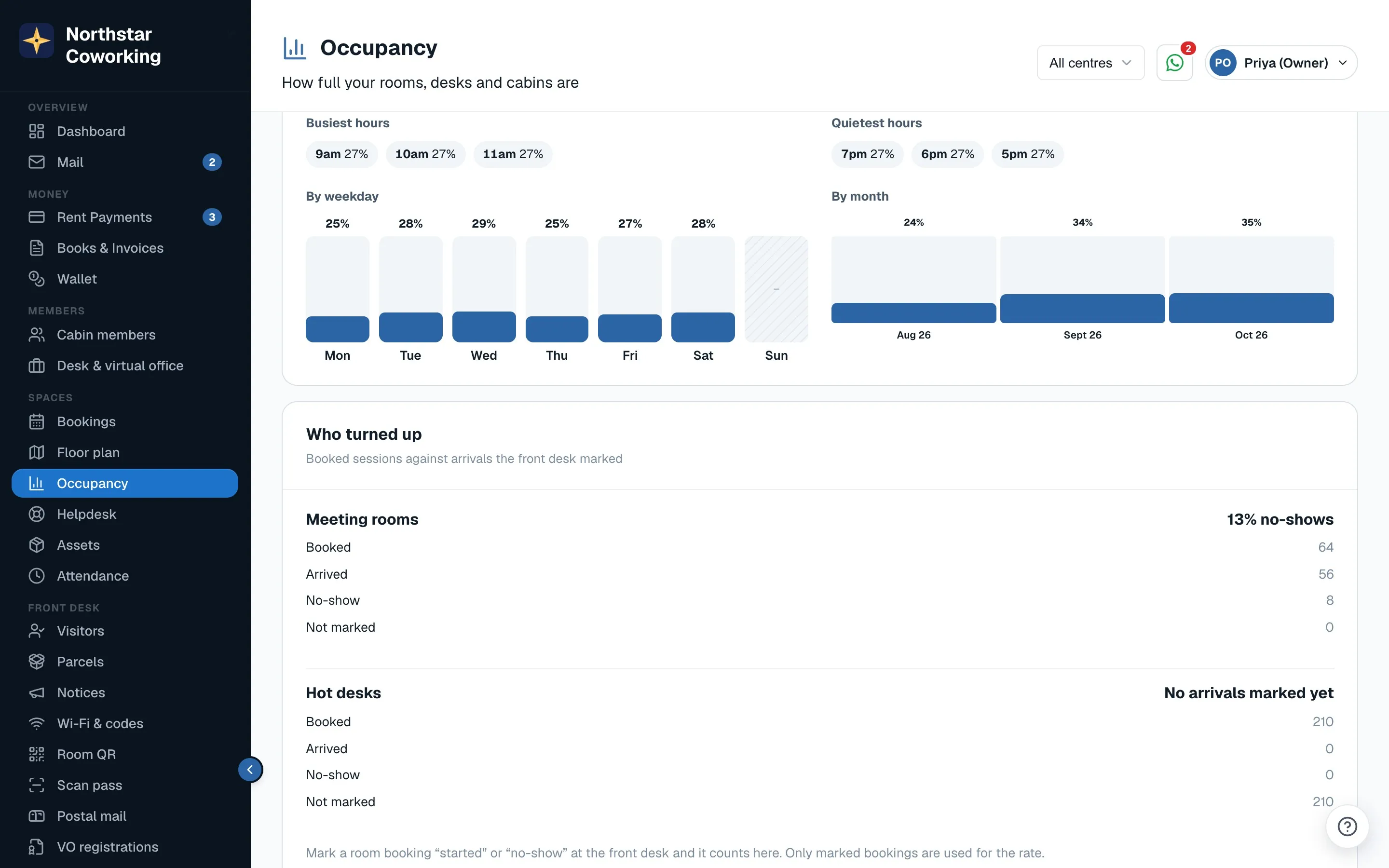The height and width of the screenshot is (868, 1389).
Task: Click the Northstar star logo
Action: click(x=37, y=41)
